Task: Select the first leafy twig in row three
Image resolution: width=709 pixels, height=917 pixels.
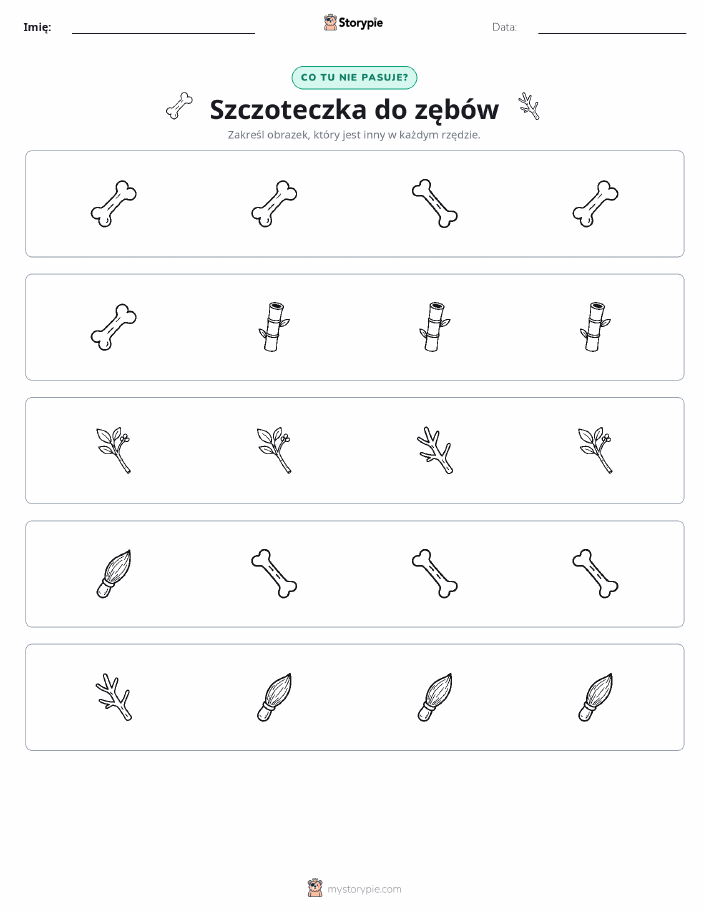Action: (113, 450)
